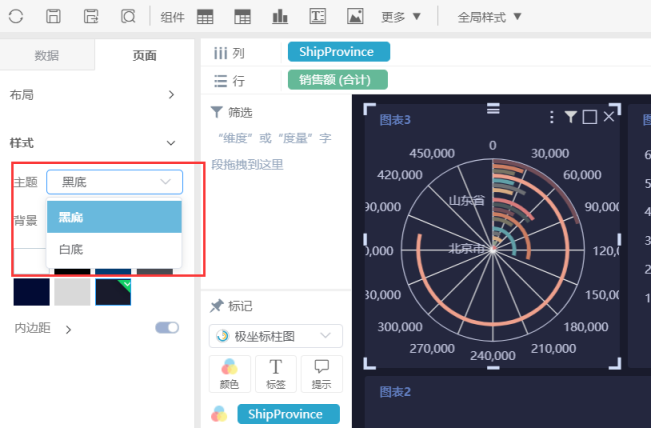The image size is (652, 429).
Task: Click the save-as icon in toolbar
Action: coord(91,17)
